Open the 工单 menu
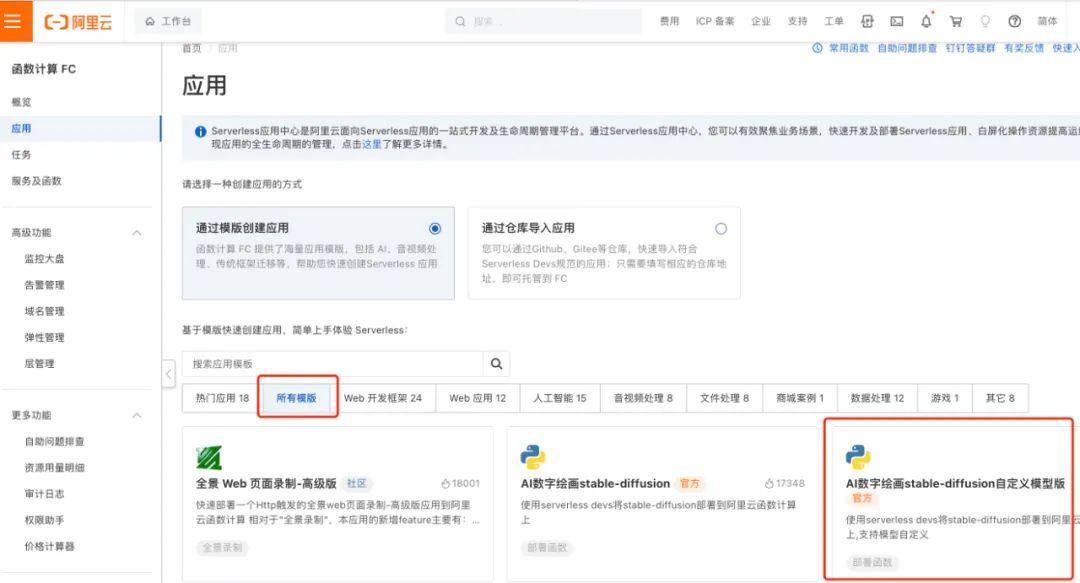The width and height of the screenshot is (1080, 583). click(x=833, y=21)
